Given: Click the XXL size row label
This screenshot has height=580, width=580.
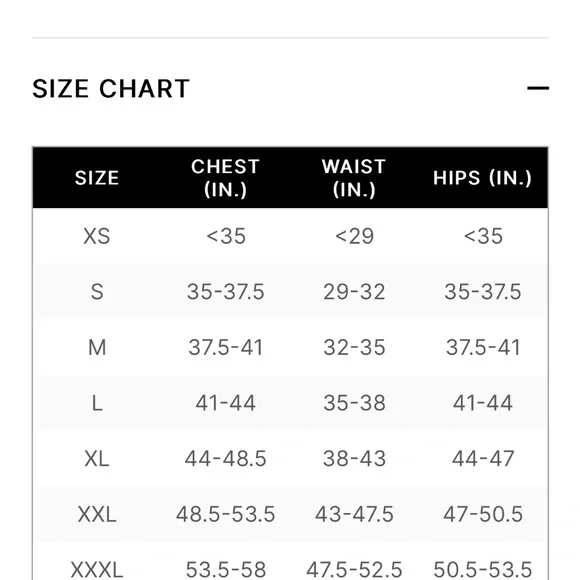Looking at the screenshot, I should [97, 514].
